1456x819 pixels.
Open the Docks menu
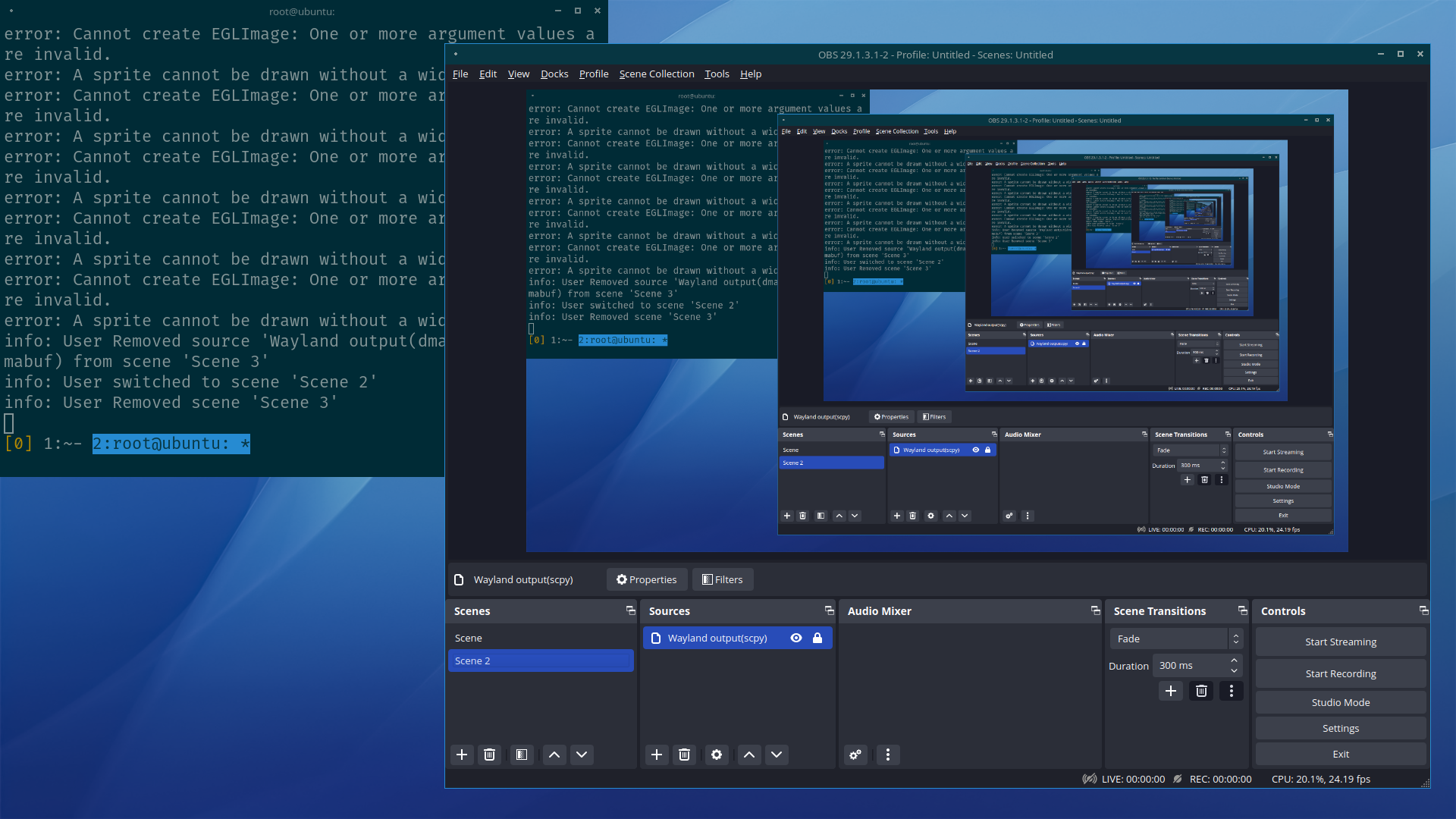coord(554,74)
